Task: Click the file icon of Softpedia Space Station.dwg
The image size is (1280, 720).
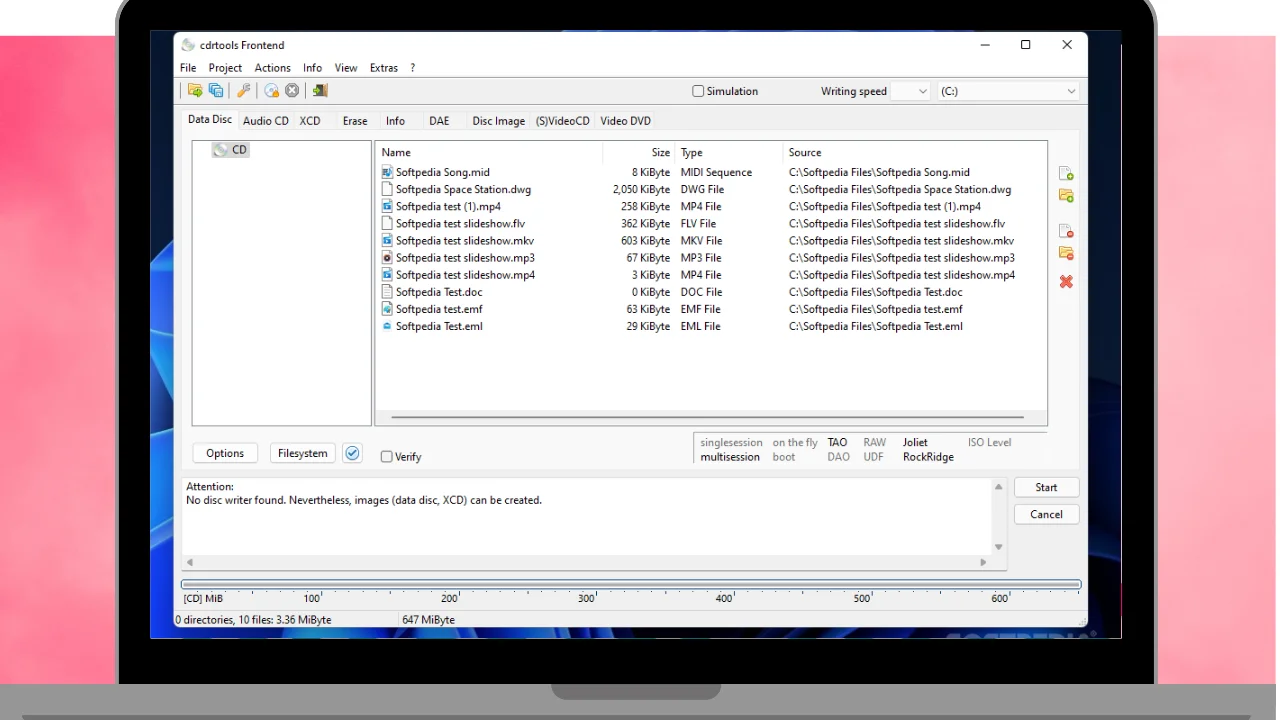Action: pyautogui.click(x=387, y=189)
